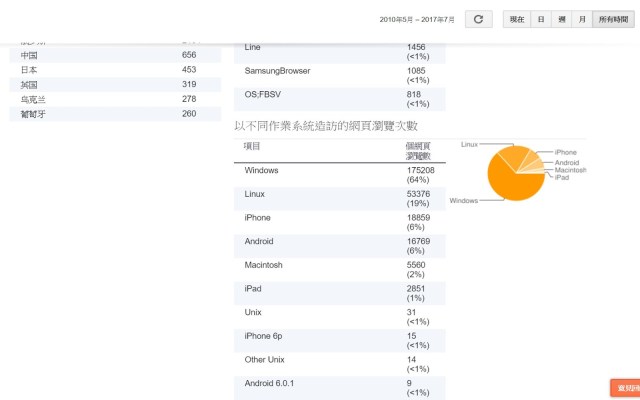
Task: Click the SamsungBrowser row in browser table
Action: point(340,75)
